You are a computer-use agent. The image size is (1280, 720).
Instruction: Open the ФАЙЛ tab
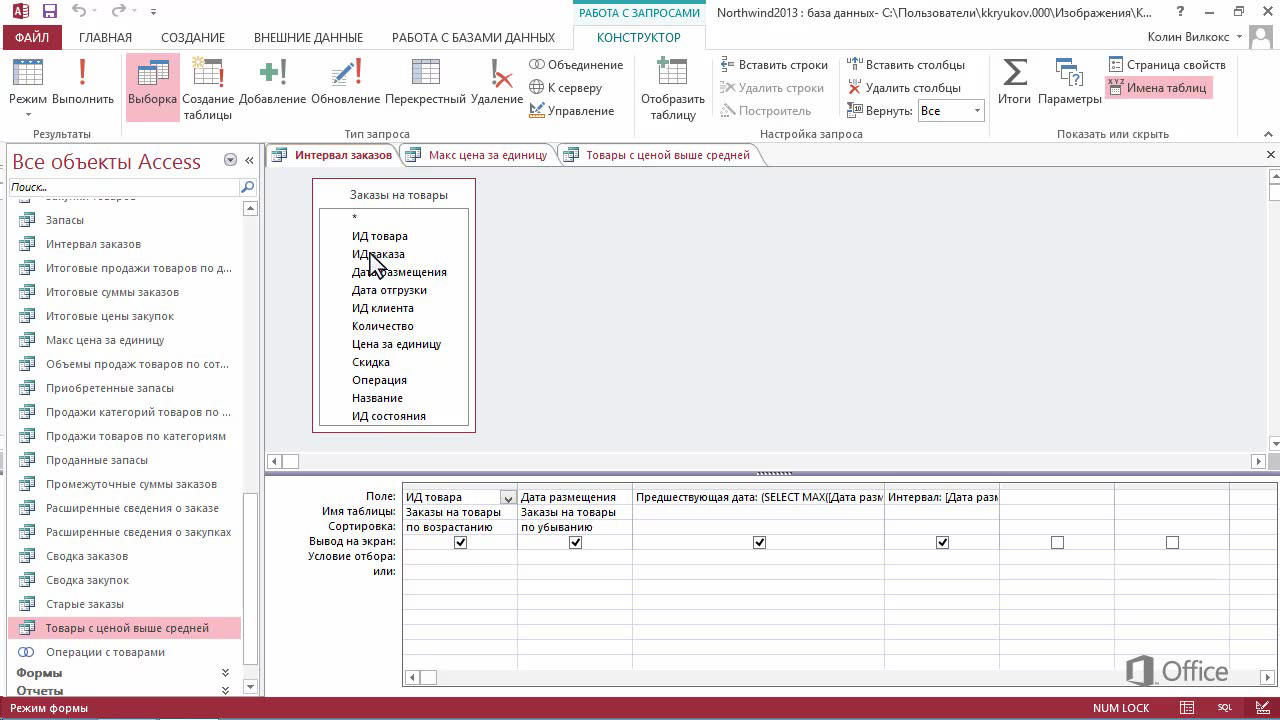[x=32, y=37]
